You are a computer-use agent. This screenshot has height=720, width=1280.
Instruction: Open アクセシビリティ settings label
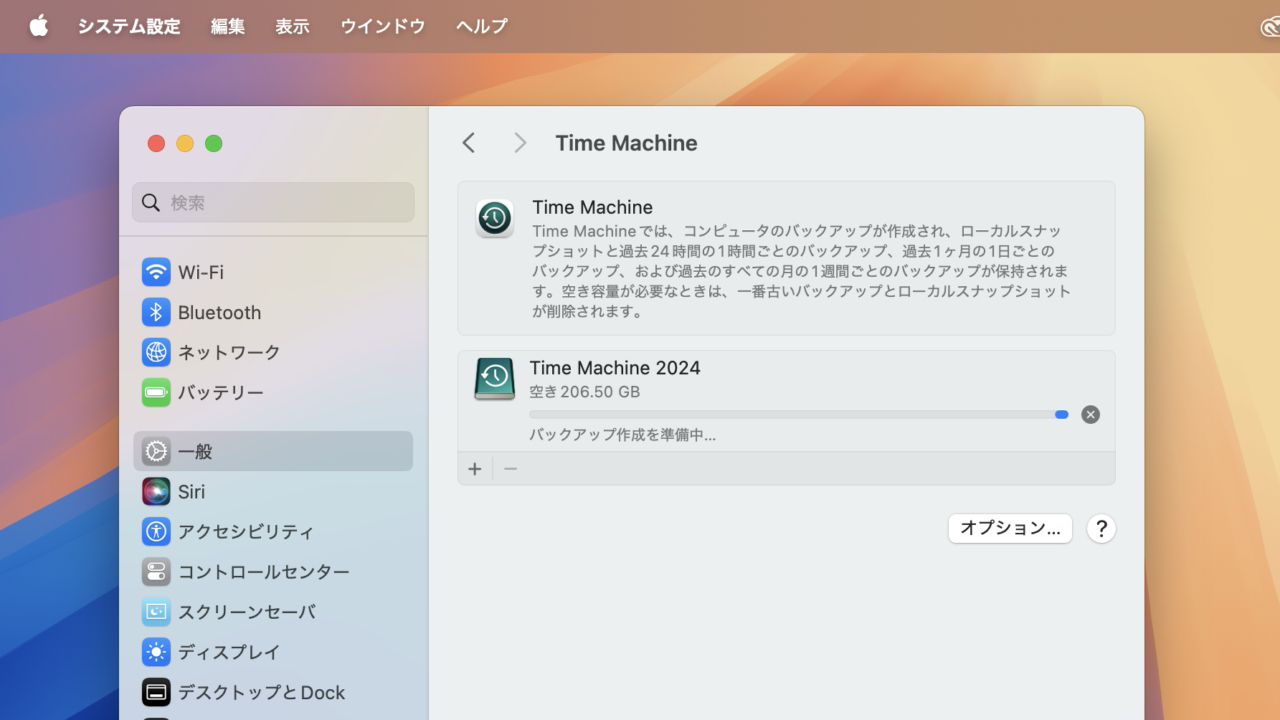(x=246, y=531)
